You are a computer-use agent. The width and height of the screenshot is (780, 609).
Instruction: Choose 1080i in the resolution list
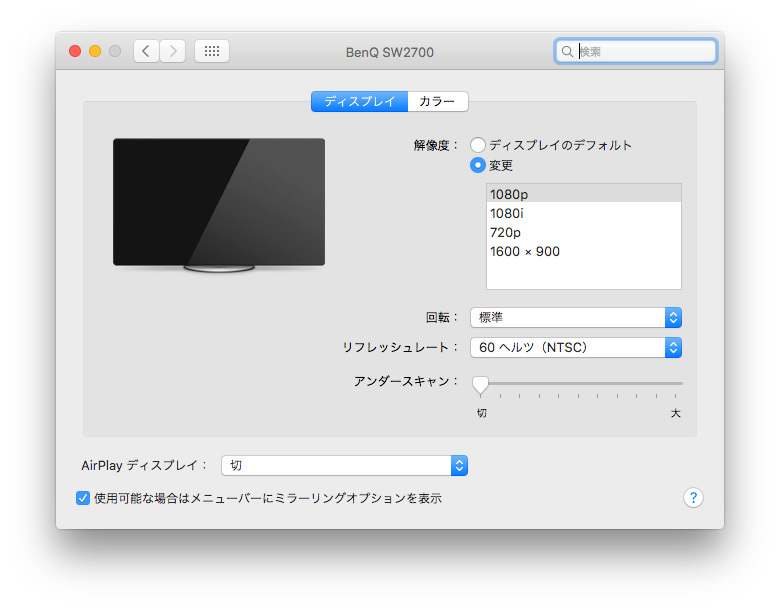pos(584,213)
